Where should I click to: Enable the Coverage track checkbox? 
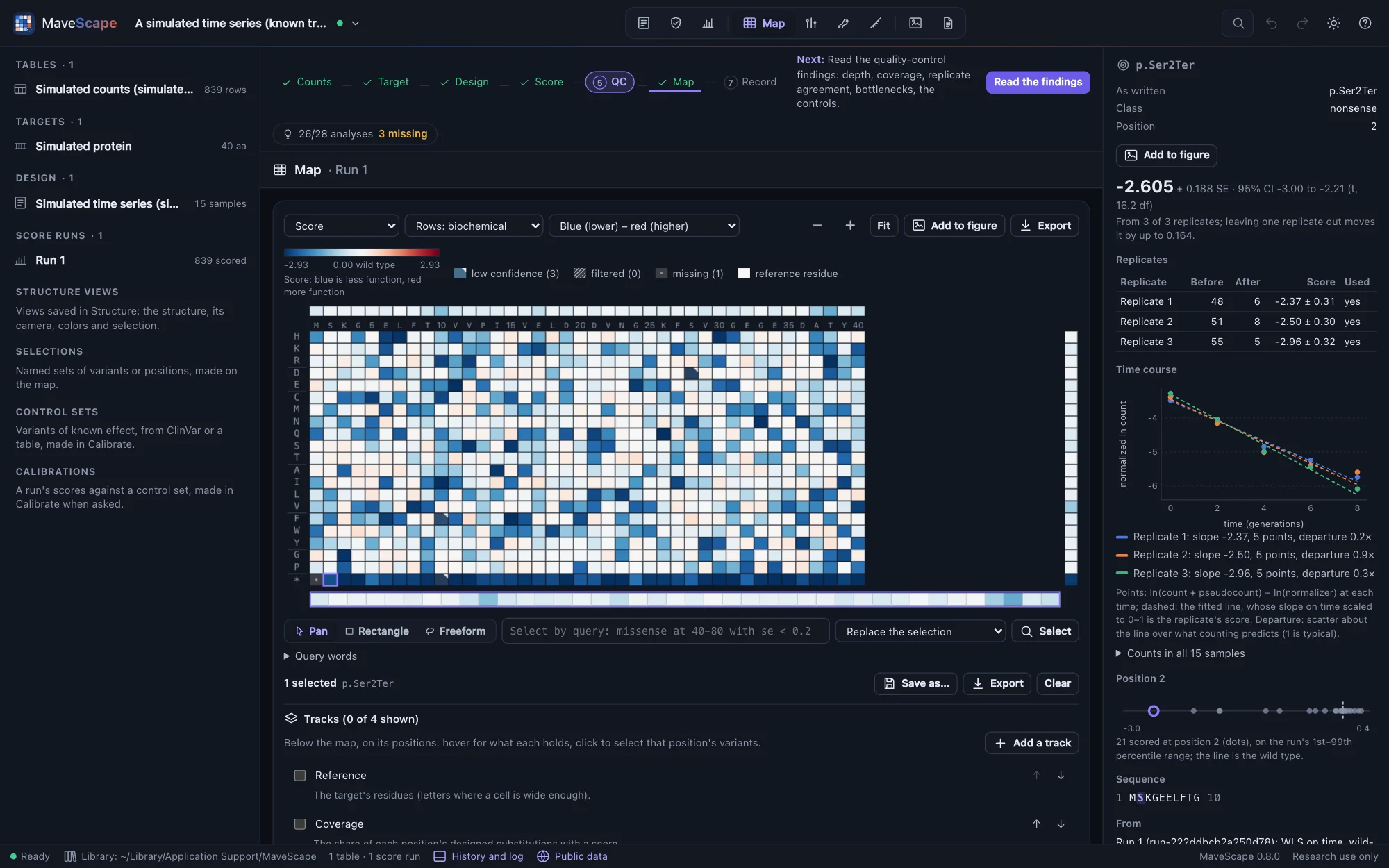click(300, 824)
